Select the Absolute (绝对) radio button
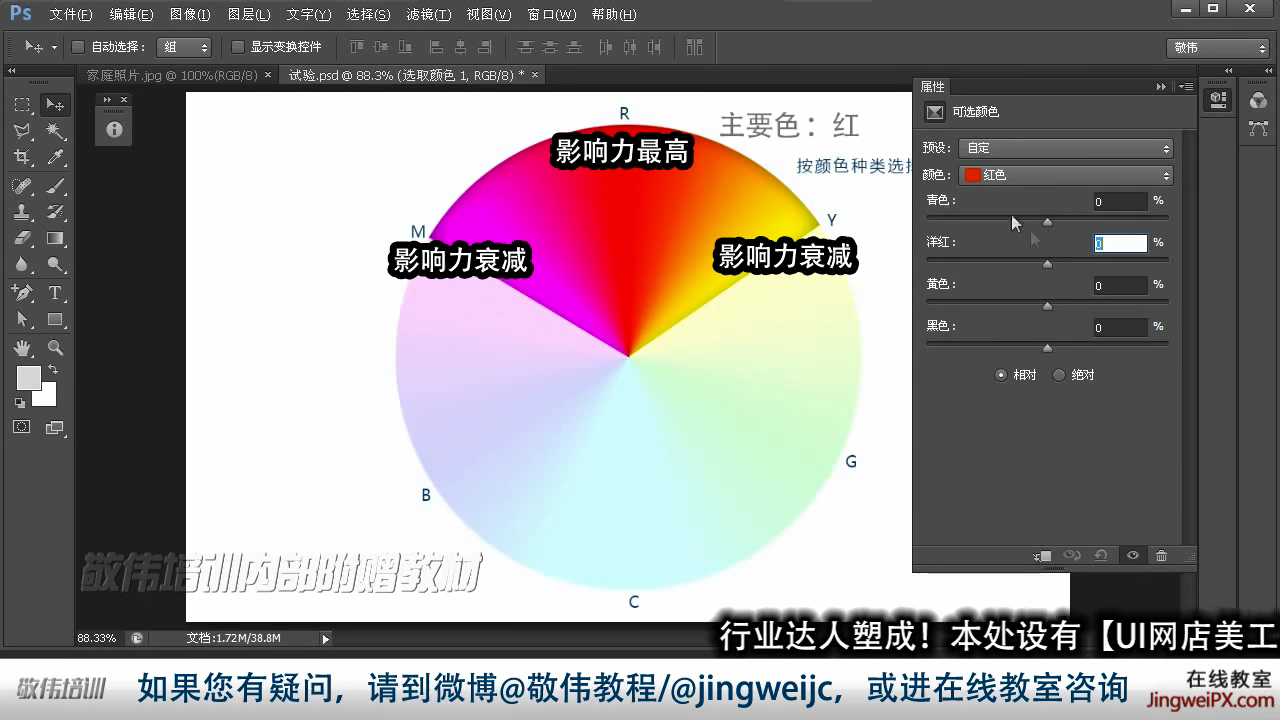Screen dimensions: 1280x720 [1059, 375]
